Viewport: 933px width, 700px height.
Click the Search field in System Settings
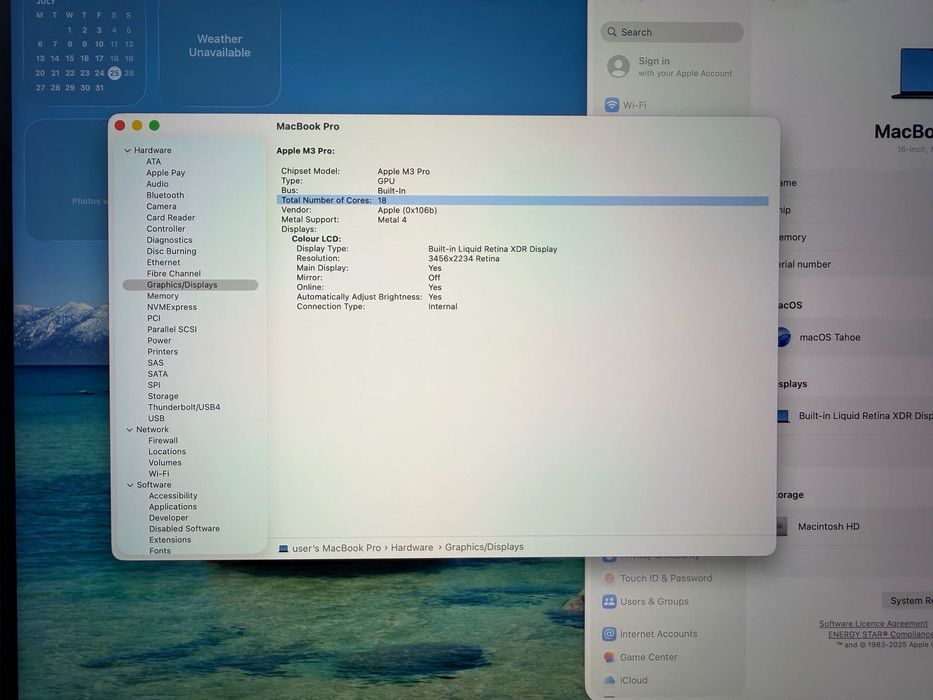coord(672,32)
